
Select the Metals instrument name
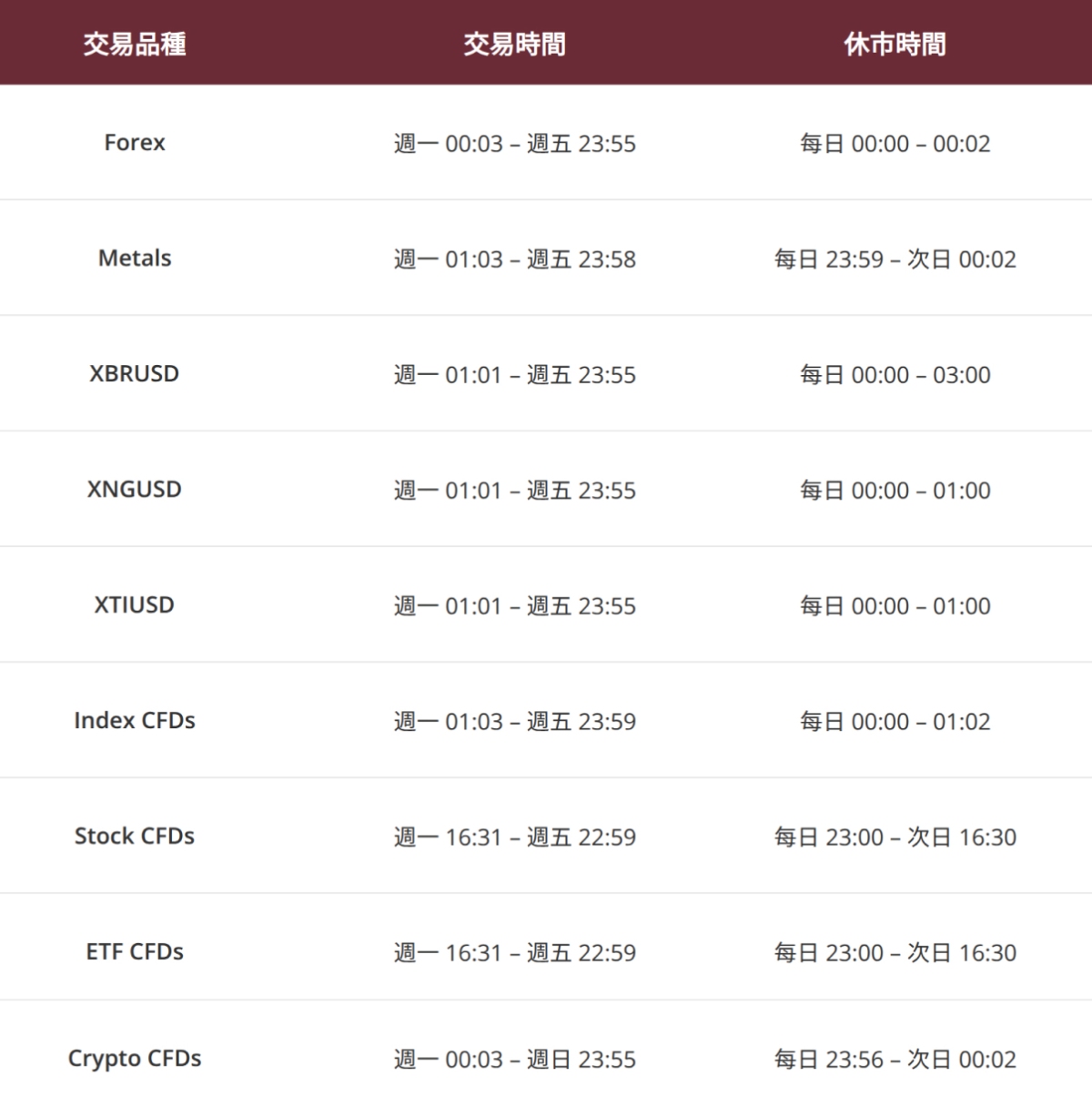pos(135,259)
